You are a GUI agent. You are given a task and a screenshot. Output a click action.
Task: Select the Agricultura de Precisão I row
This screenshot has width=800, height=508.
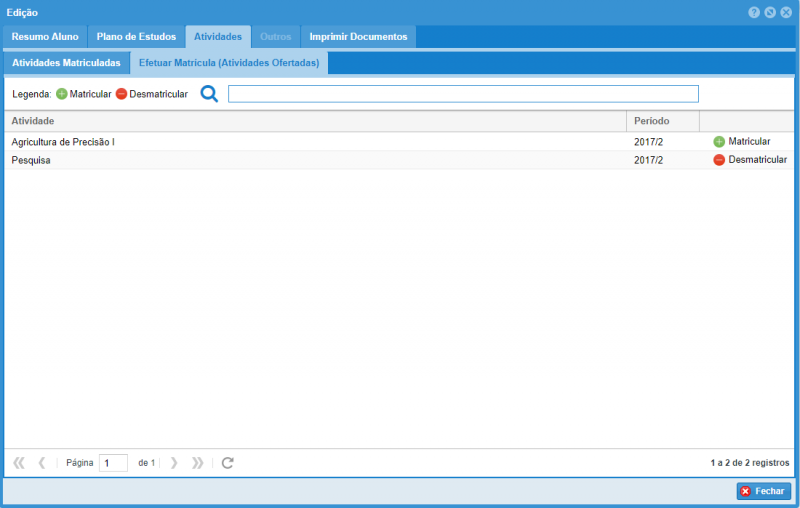315,142
